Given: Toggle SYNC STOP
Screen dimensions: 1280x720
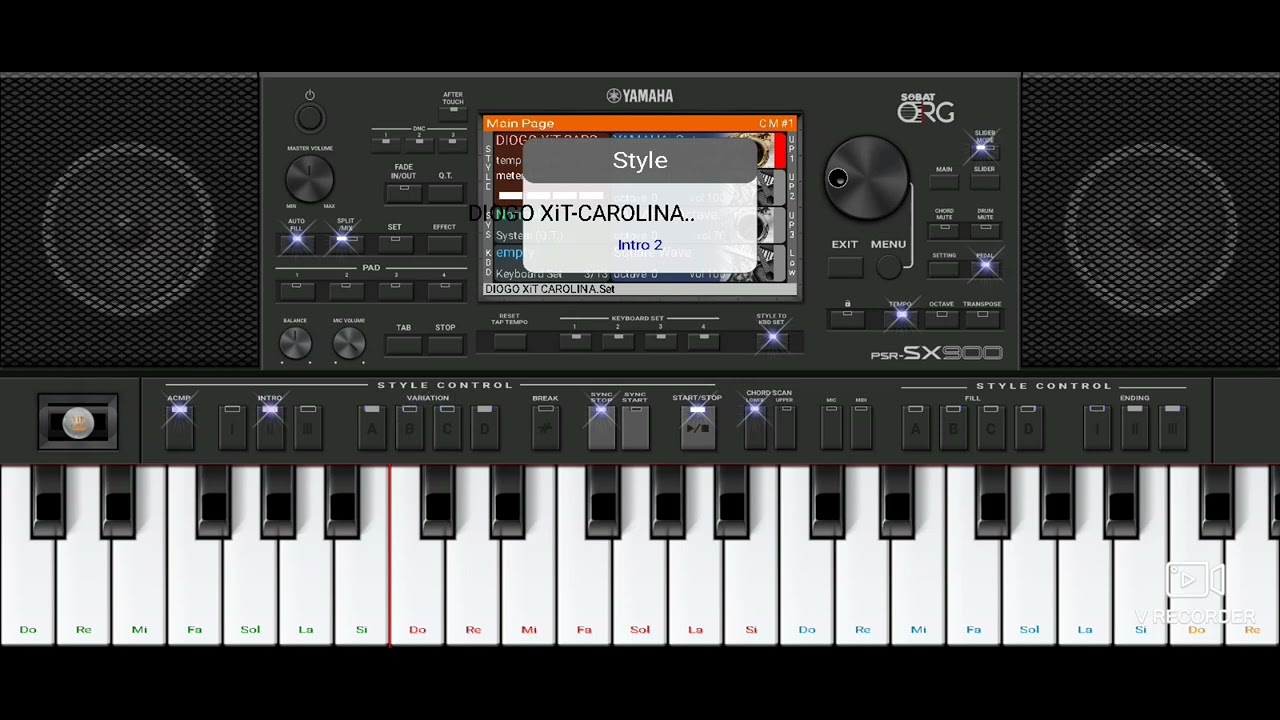Looking at the screenshot, I should pos(601,428).
